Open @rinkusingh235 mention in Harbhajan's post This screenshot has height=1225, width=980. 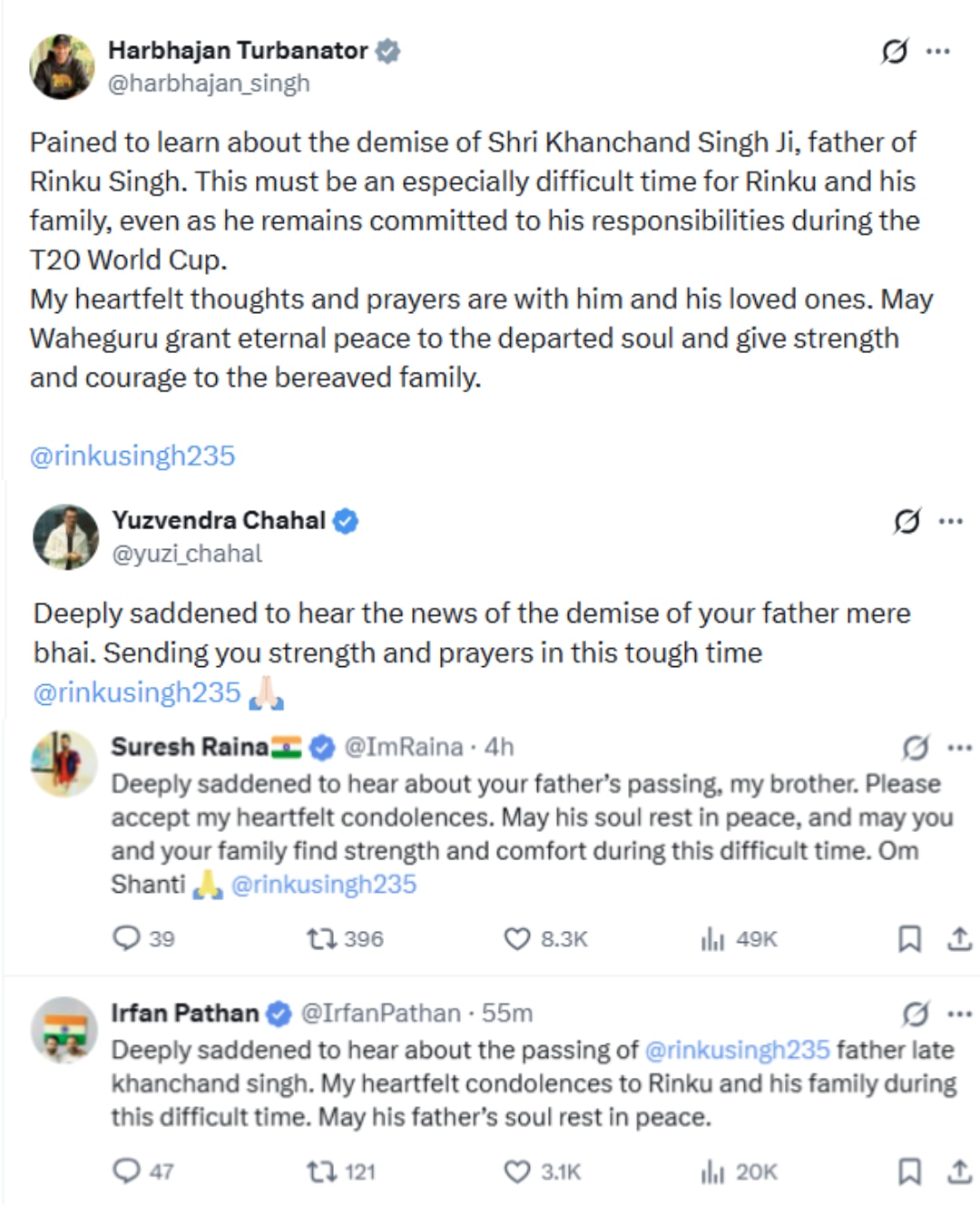[132, 456]
